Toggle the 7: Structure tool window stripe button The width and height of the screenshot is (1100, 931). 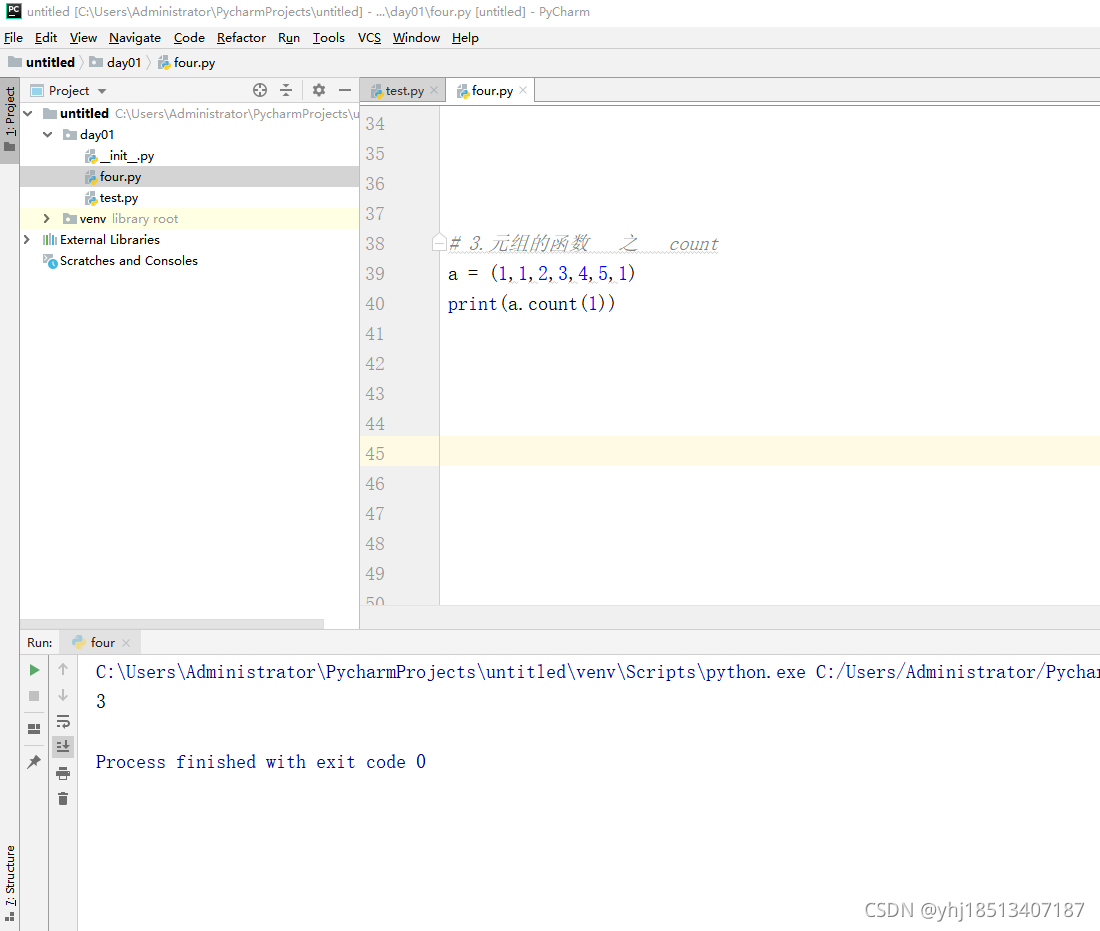pos(10,883)
